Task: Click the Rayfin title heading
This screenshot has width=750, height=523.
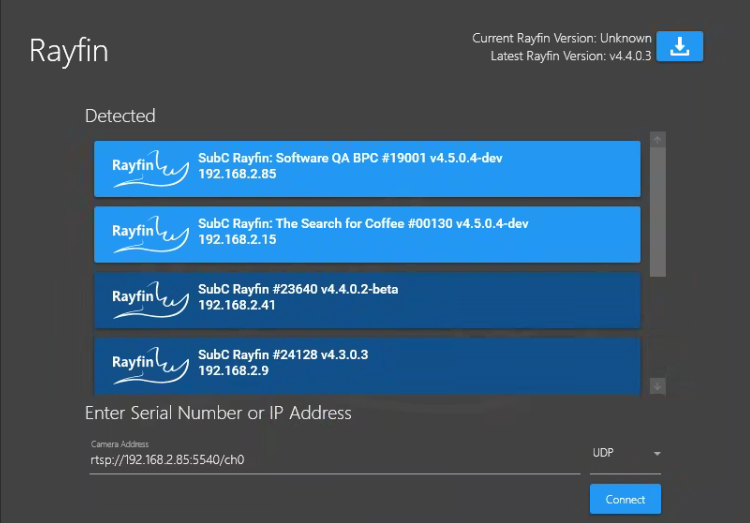Action: point(68,50)
